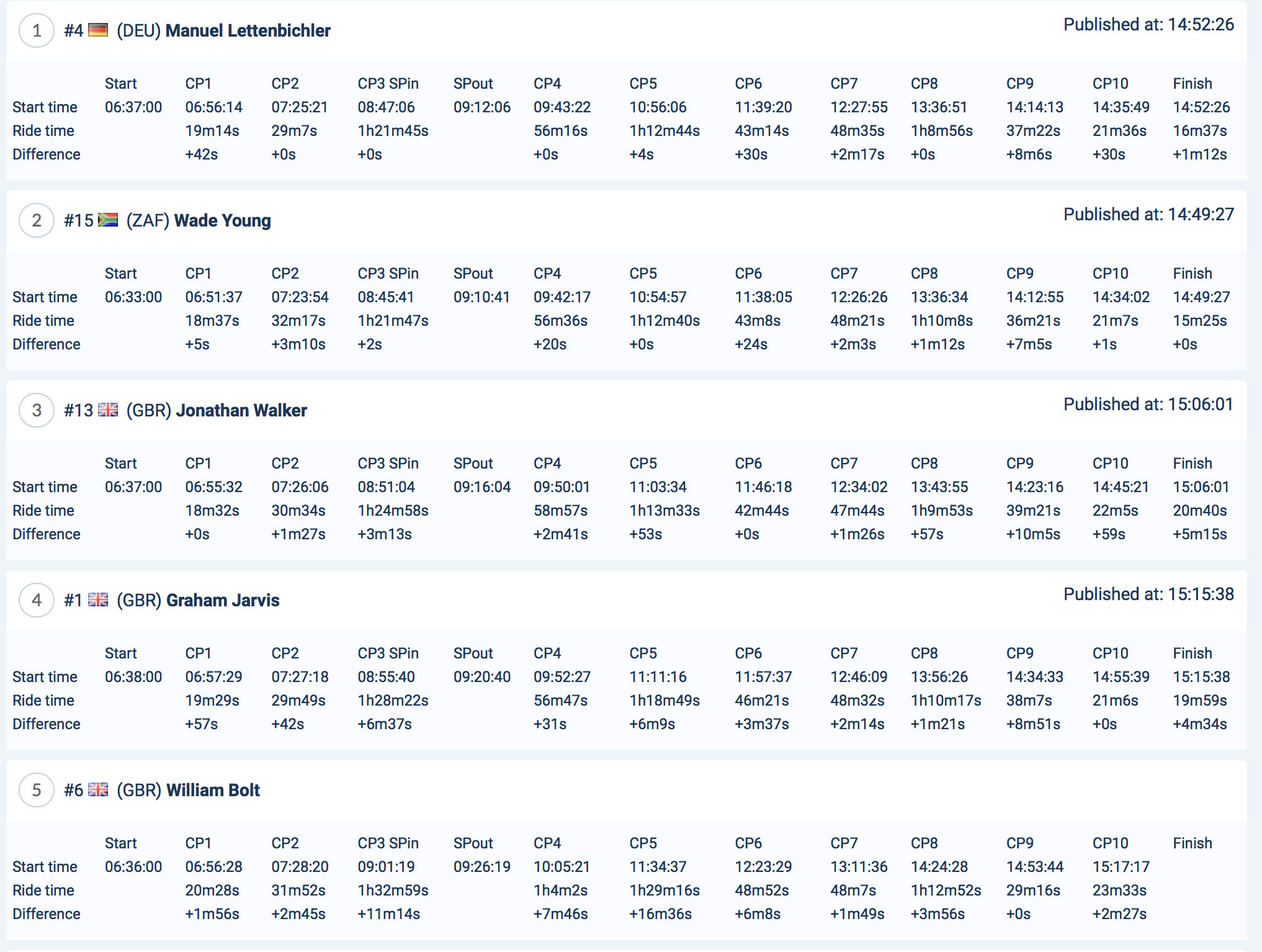Click the British flag beside Jonathan Walker

pos(108,410)
